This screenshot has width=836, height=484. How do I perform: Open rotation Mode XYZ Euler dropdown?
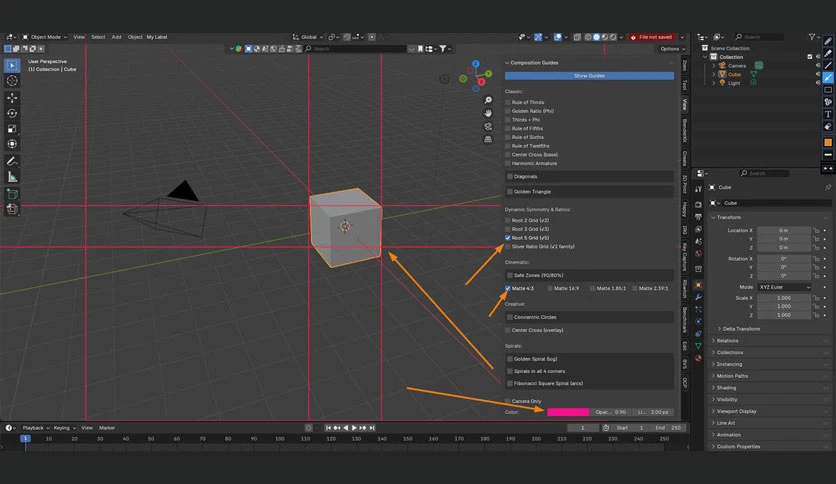(784, 287)
